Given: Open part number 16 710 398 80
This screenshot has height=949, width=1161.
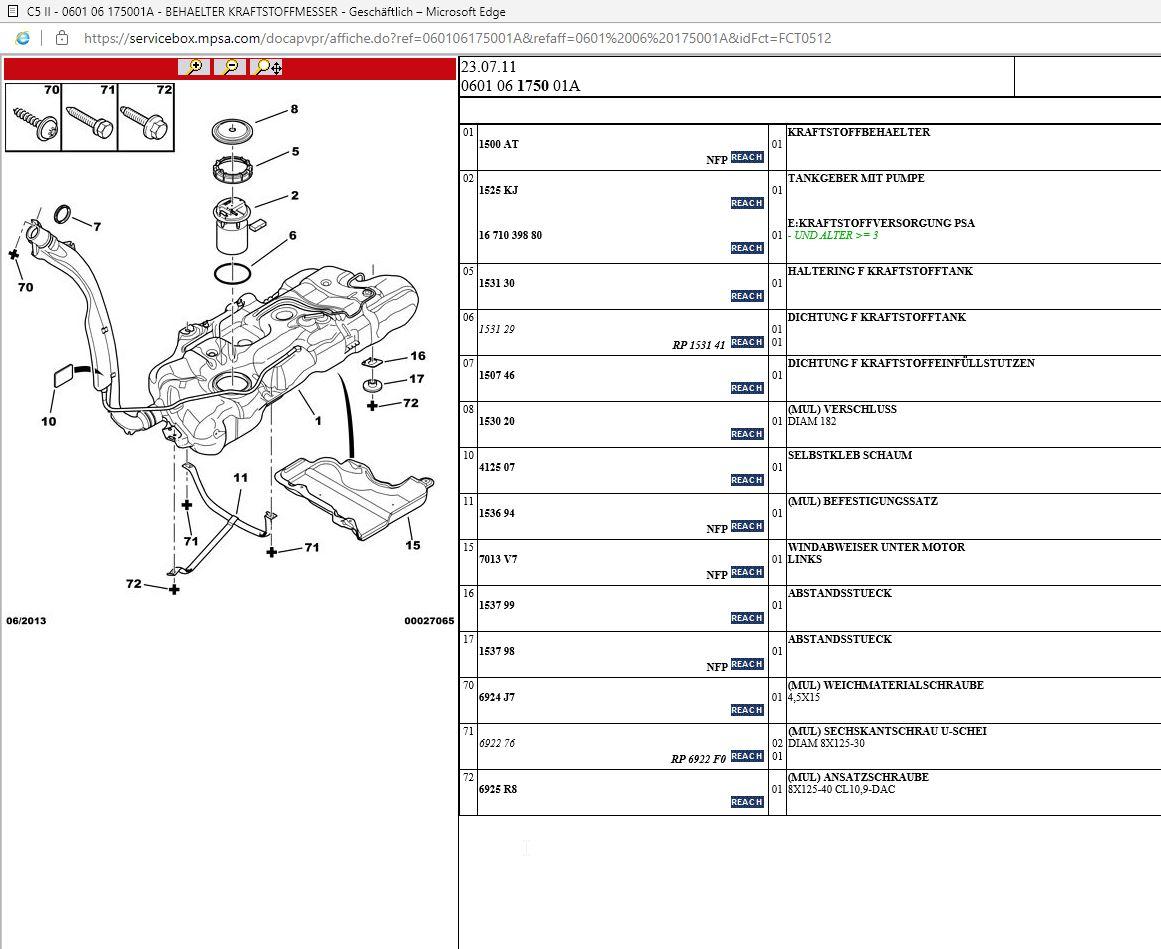Looking at the screenshot, I should 510,235.
